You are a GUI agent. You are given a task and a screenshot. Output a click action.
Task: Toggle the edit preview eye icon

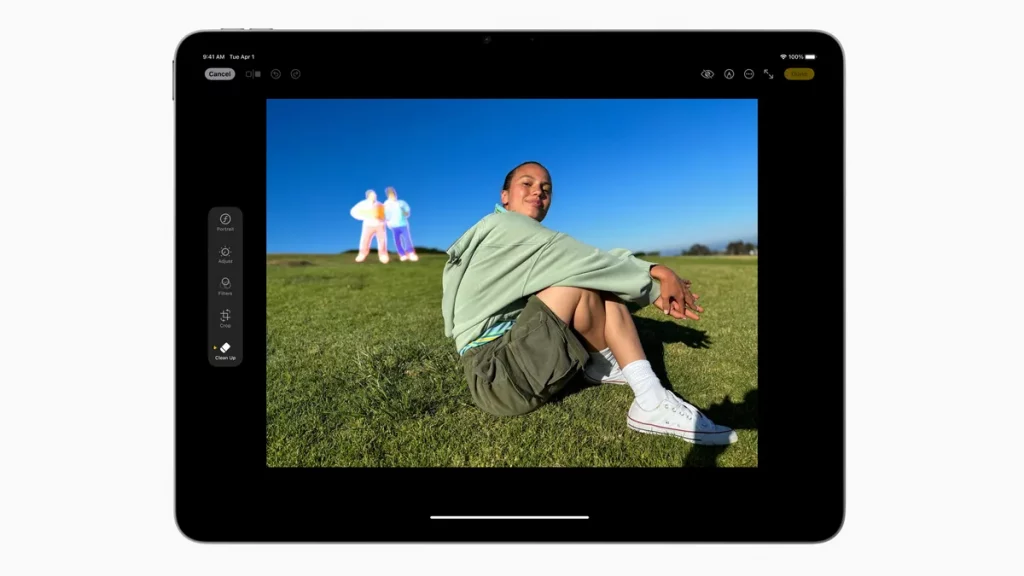point(707,74)
